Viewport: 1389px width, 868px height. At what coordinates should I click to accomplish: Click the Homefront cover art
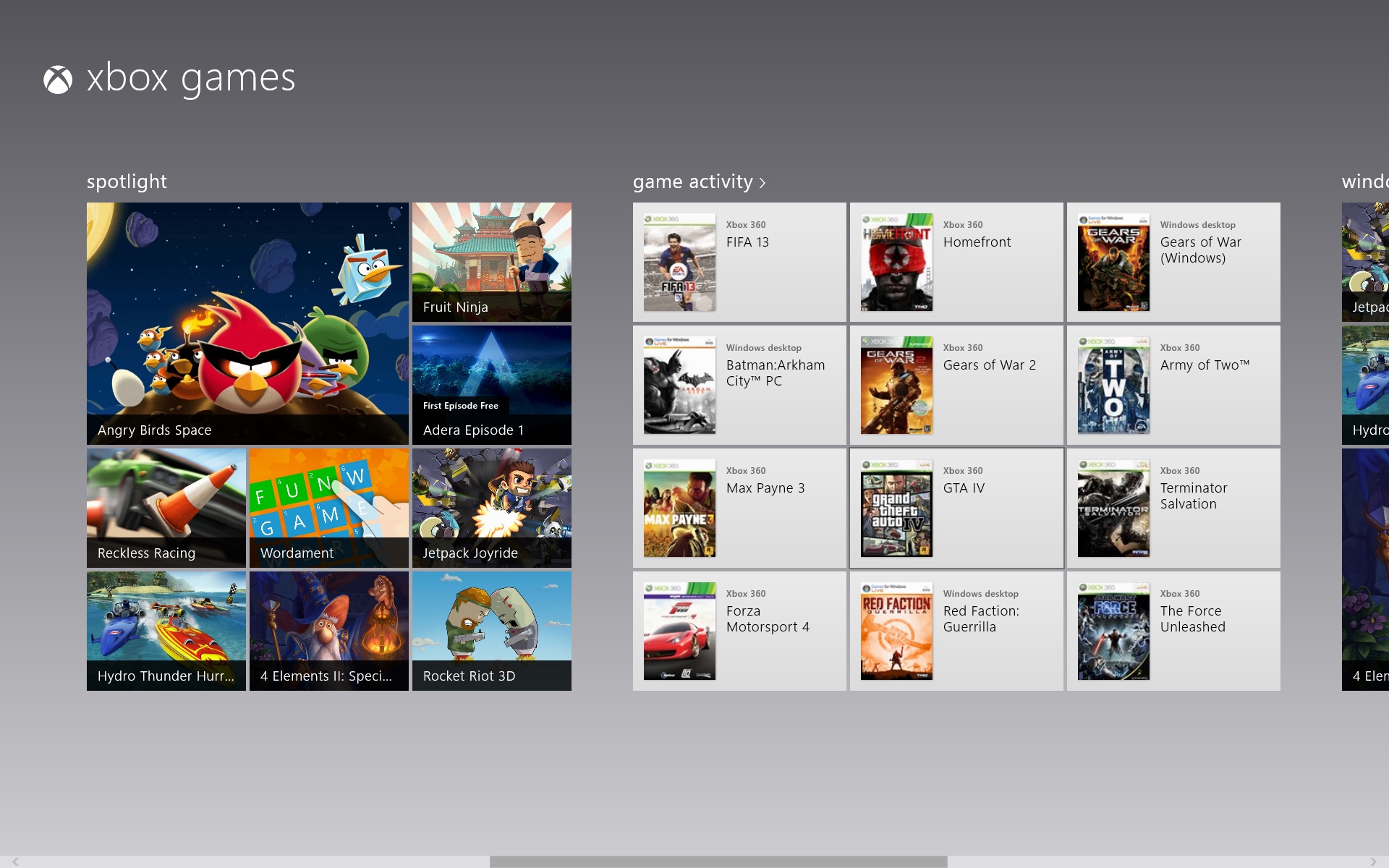(x=896, y=262)
